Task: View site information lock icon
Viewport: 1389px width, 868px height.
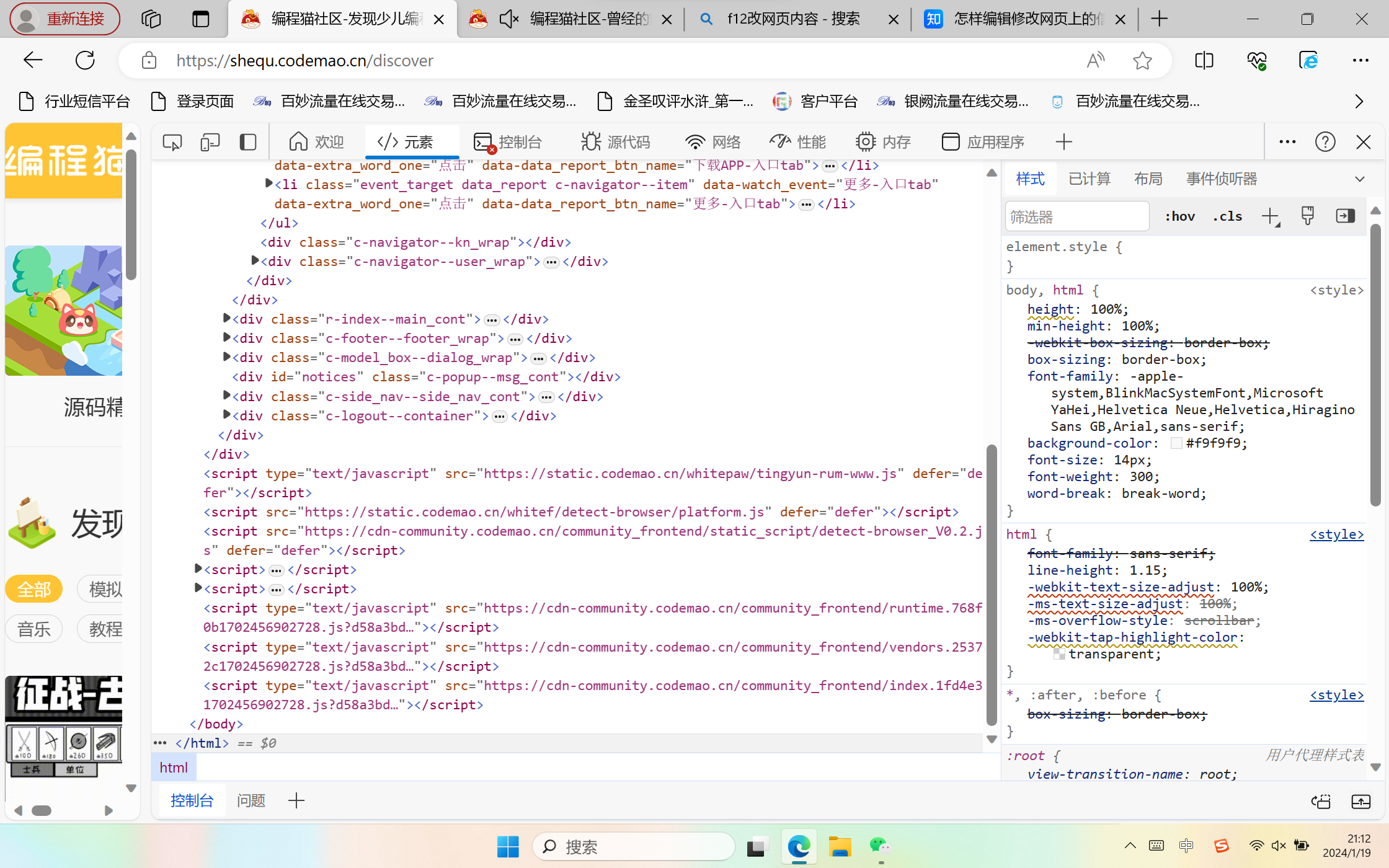Action: pyautogui.click(x=149, y=60)
